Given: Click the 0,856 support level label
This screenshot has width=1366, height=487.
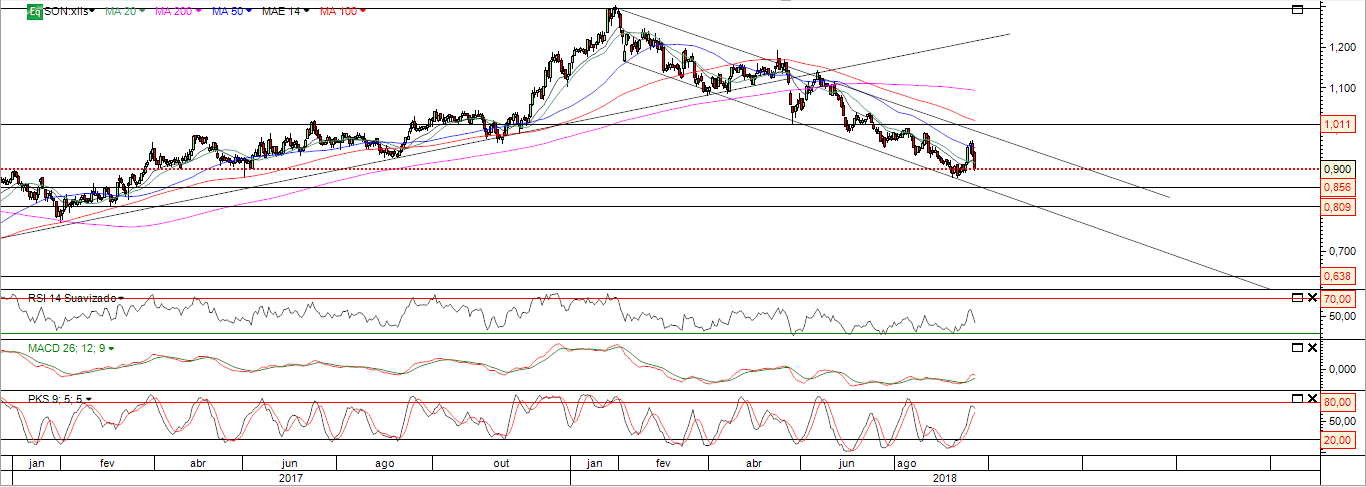Looking at the screenshot, I should [1338, 187].
